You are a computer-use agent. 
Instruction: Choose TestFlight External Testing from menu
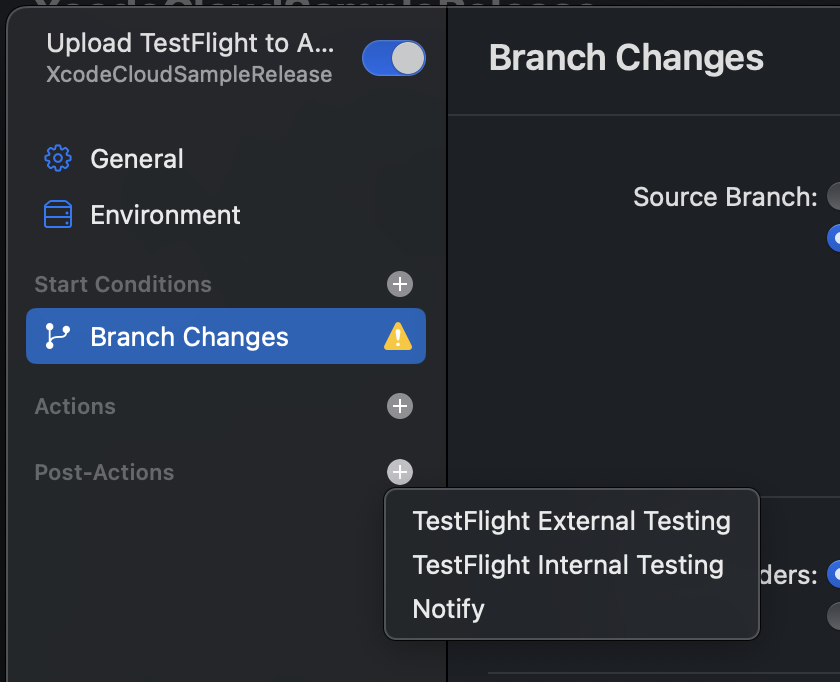pos(572,521)
